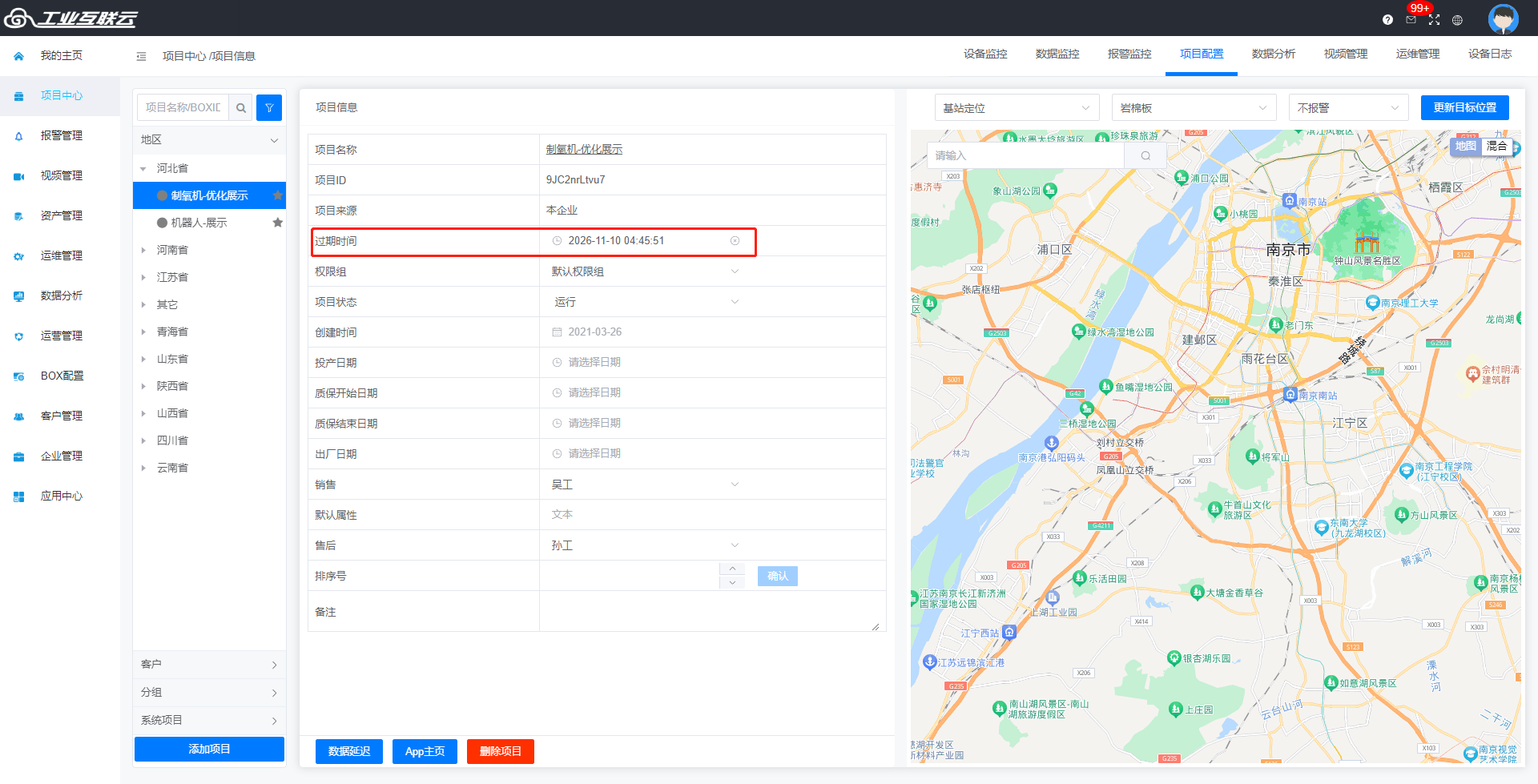Click the globe language icon

1457,20
